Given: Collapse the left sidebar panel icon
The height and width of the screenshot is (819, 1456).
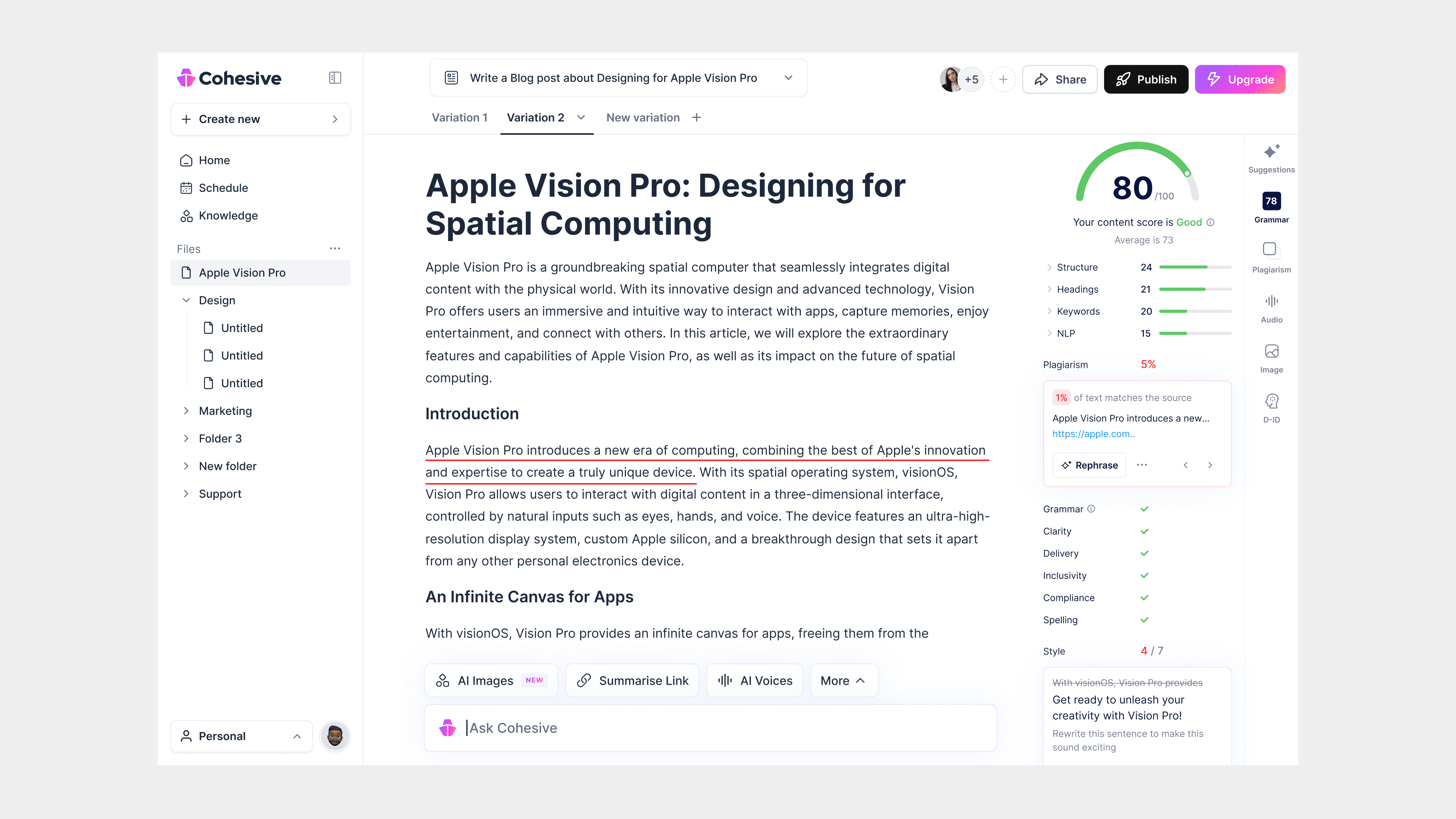Looking at the screenshot, I should pyautogui.click(x=334, y=78).
